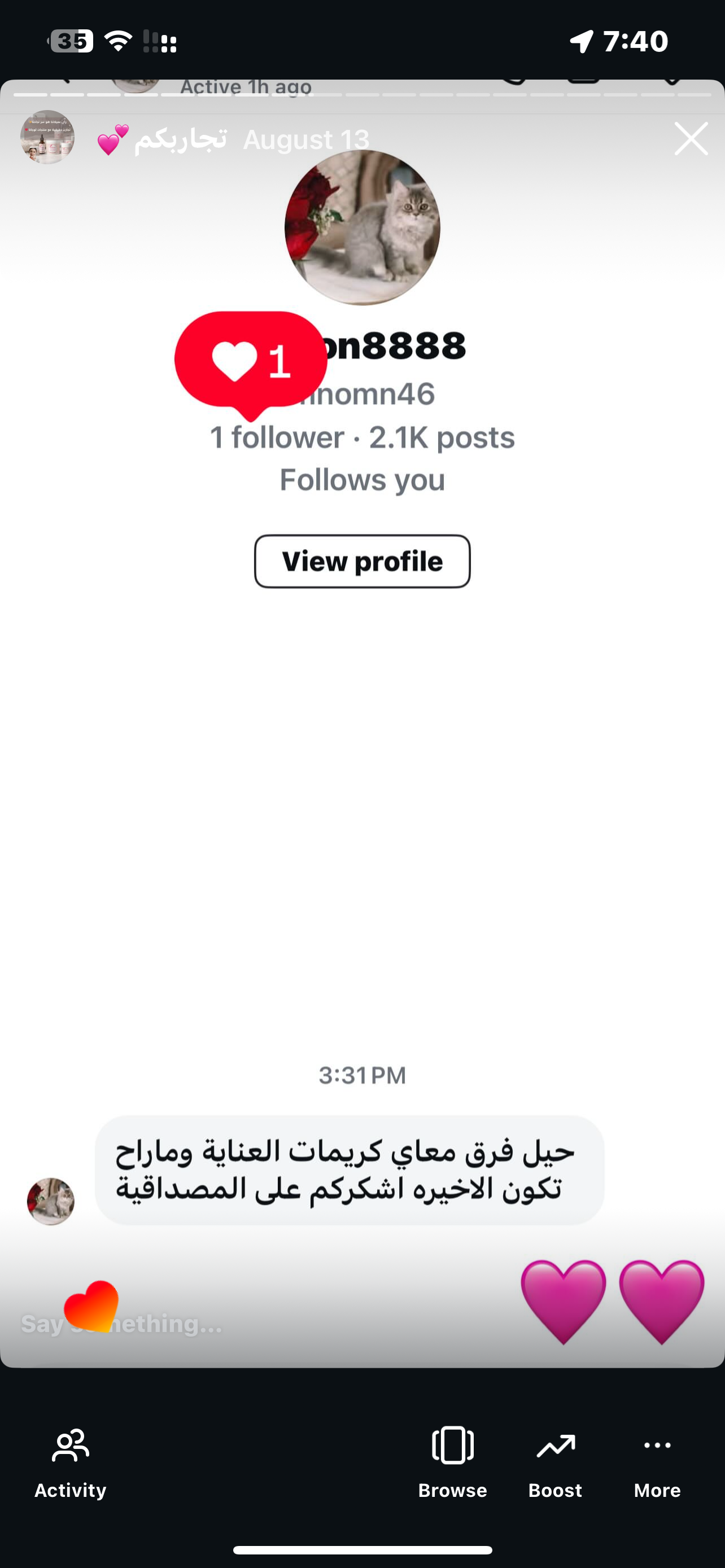Click the View profile button
The image size is (725, 1568).
pos(362,561)
